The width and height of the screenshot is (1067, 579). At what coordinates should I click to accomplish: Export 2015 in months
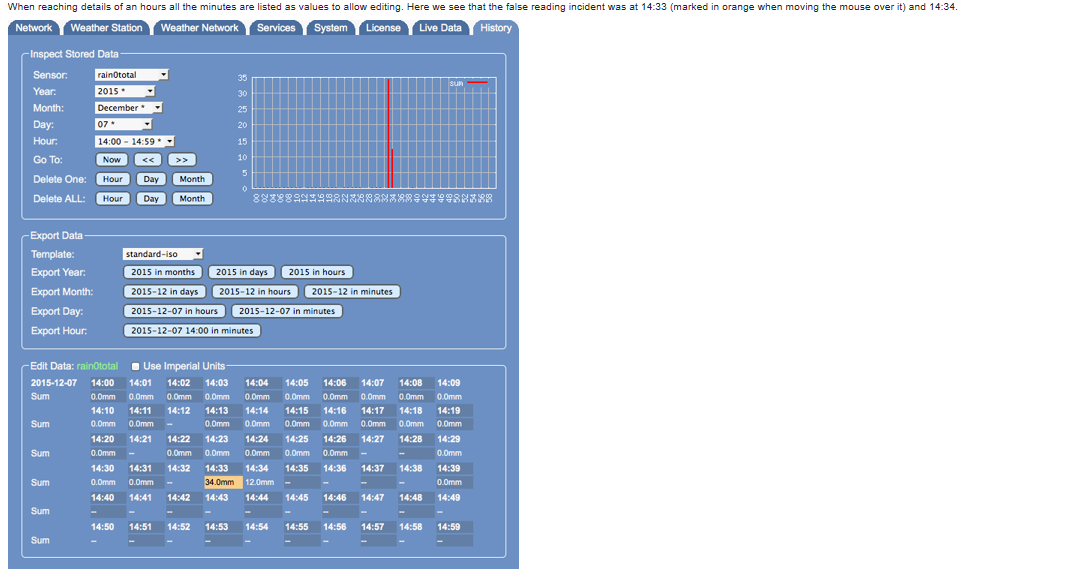(x=163, y=272)
